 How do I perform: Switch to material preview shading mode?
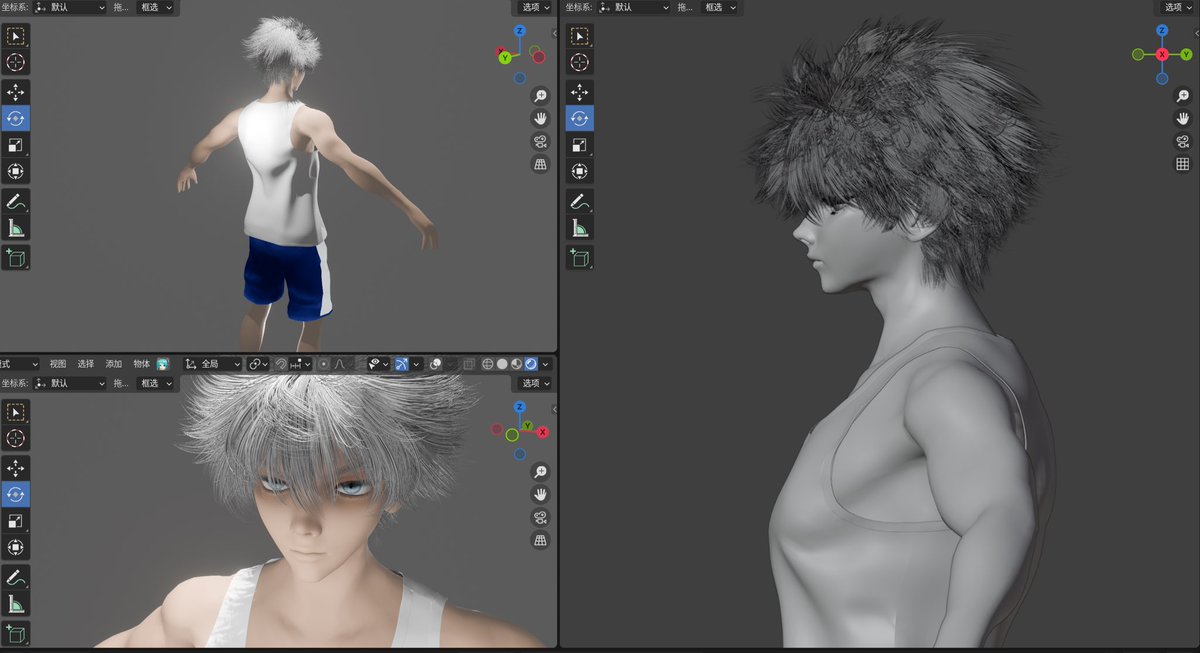point(516,364)
